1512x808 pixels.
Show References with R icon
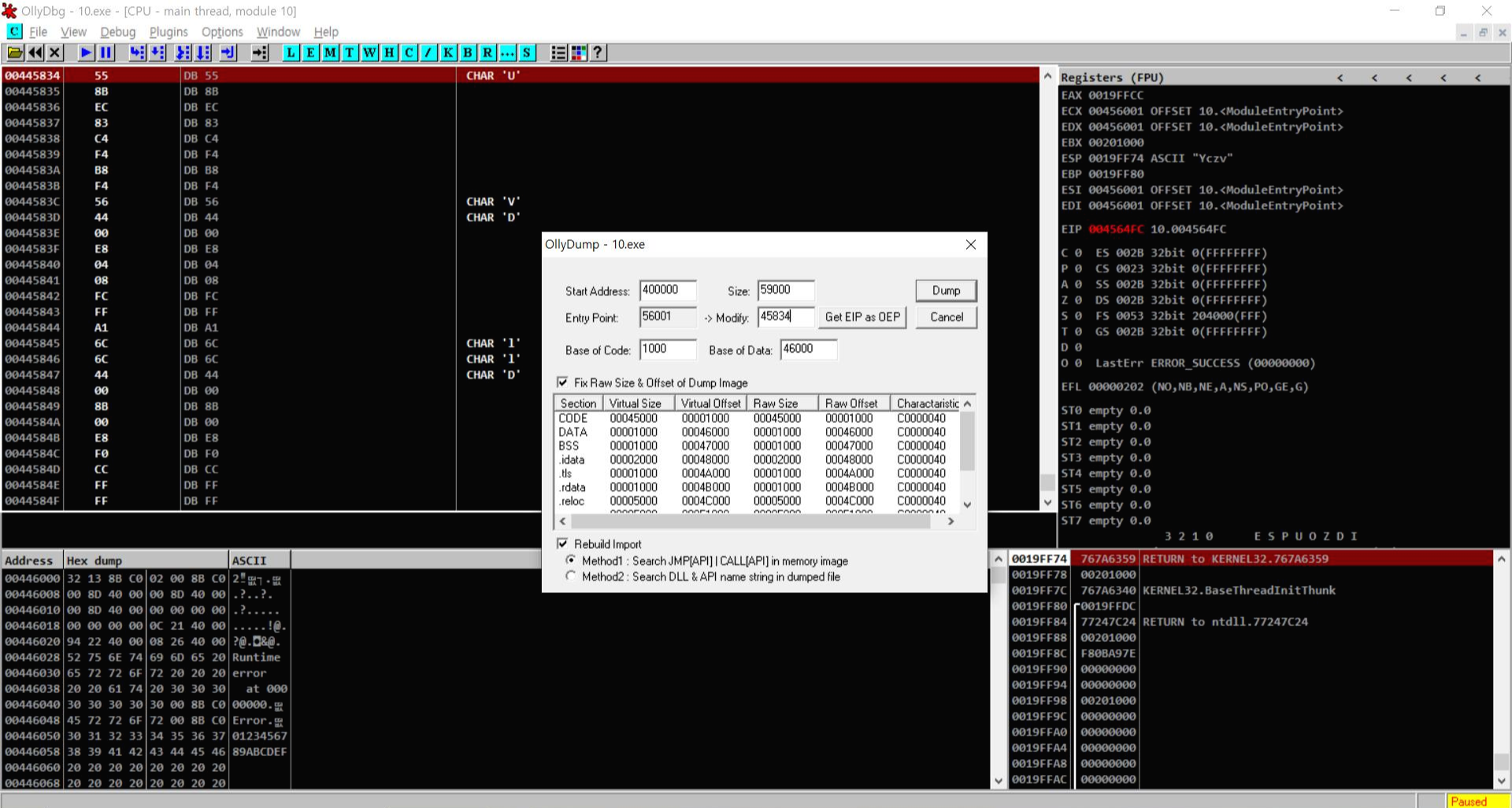[x=488, y=53]
